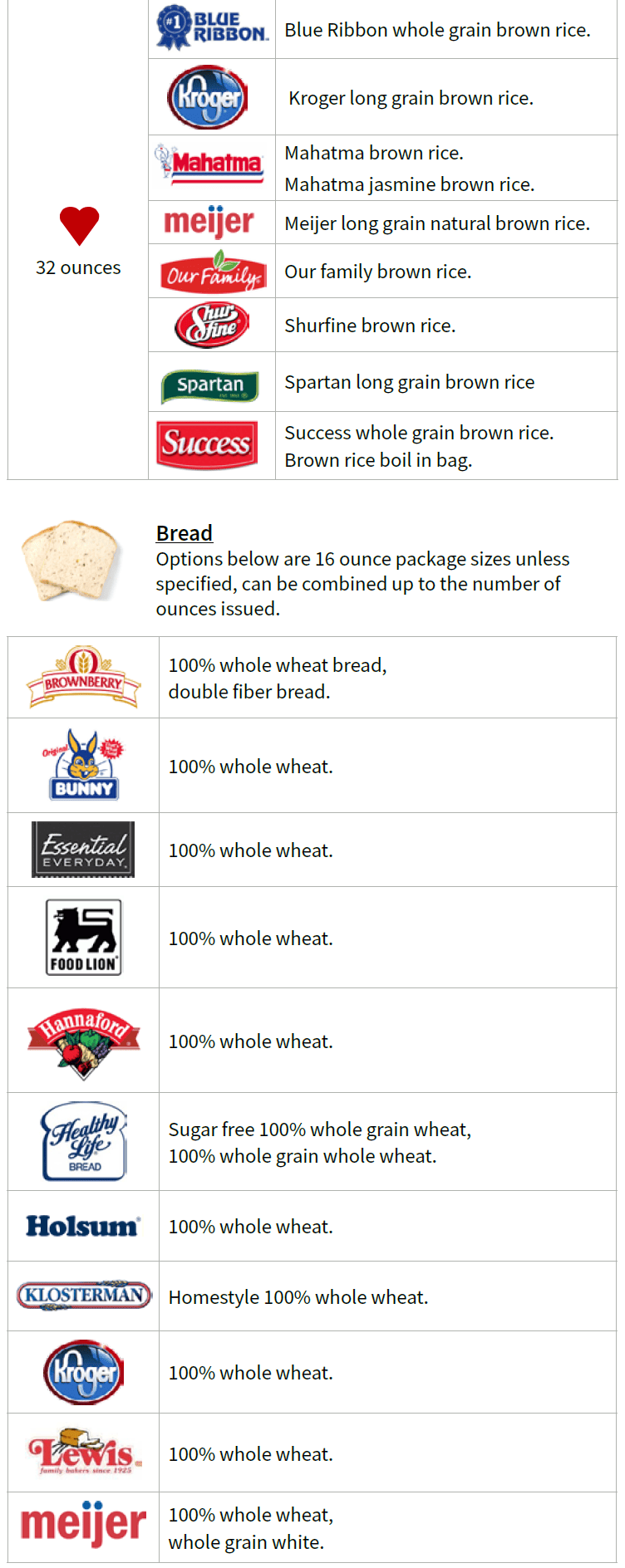
Task: Click the Spartan green logo
Action: point(209,385)
